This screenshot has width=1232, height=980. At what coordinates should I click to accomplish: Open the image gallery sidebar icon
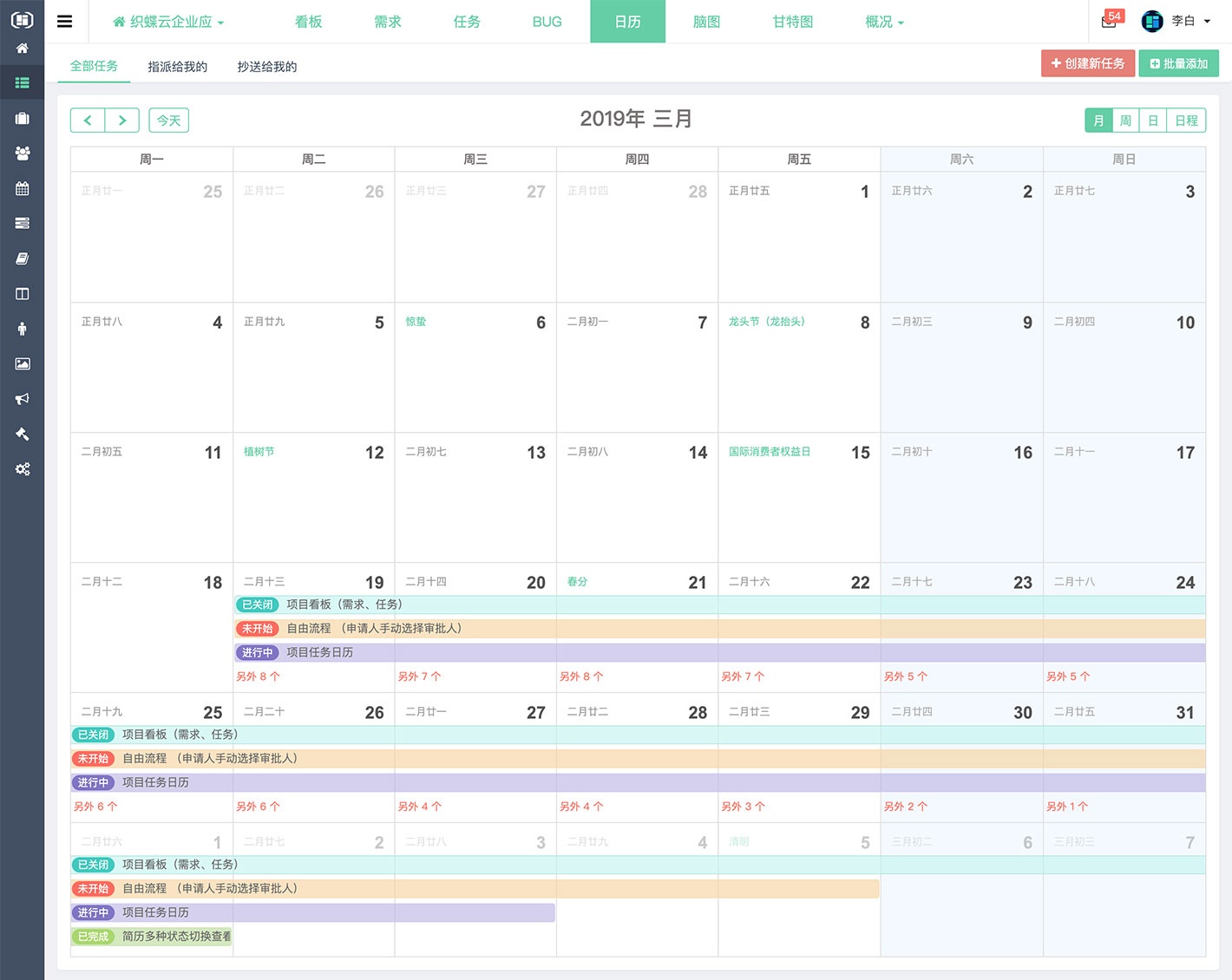(x=22, y=363)
